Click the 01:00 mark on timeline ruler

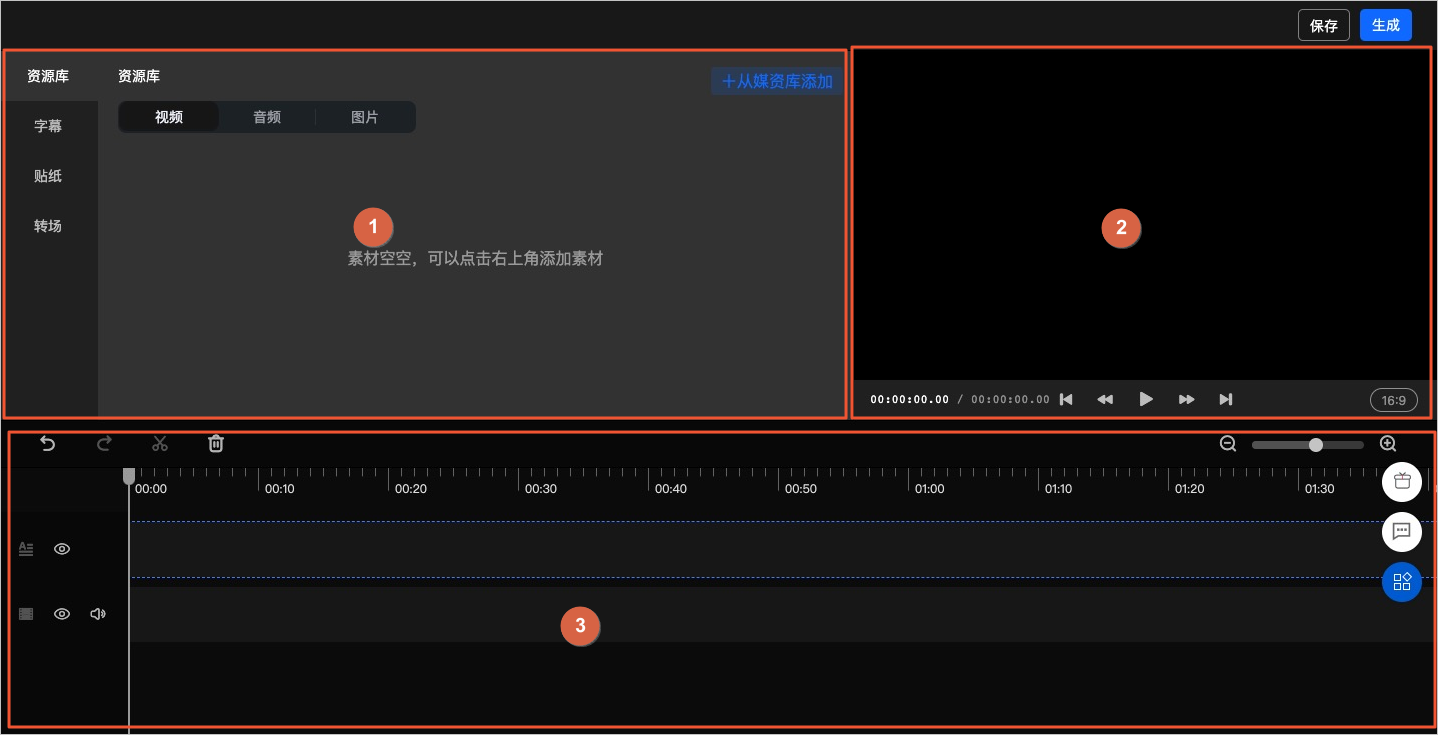929,489
